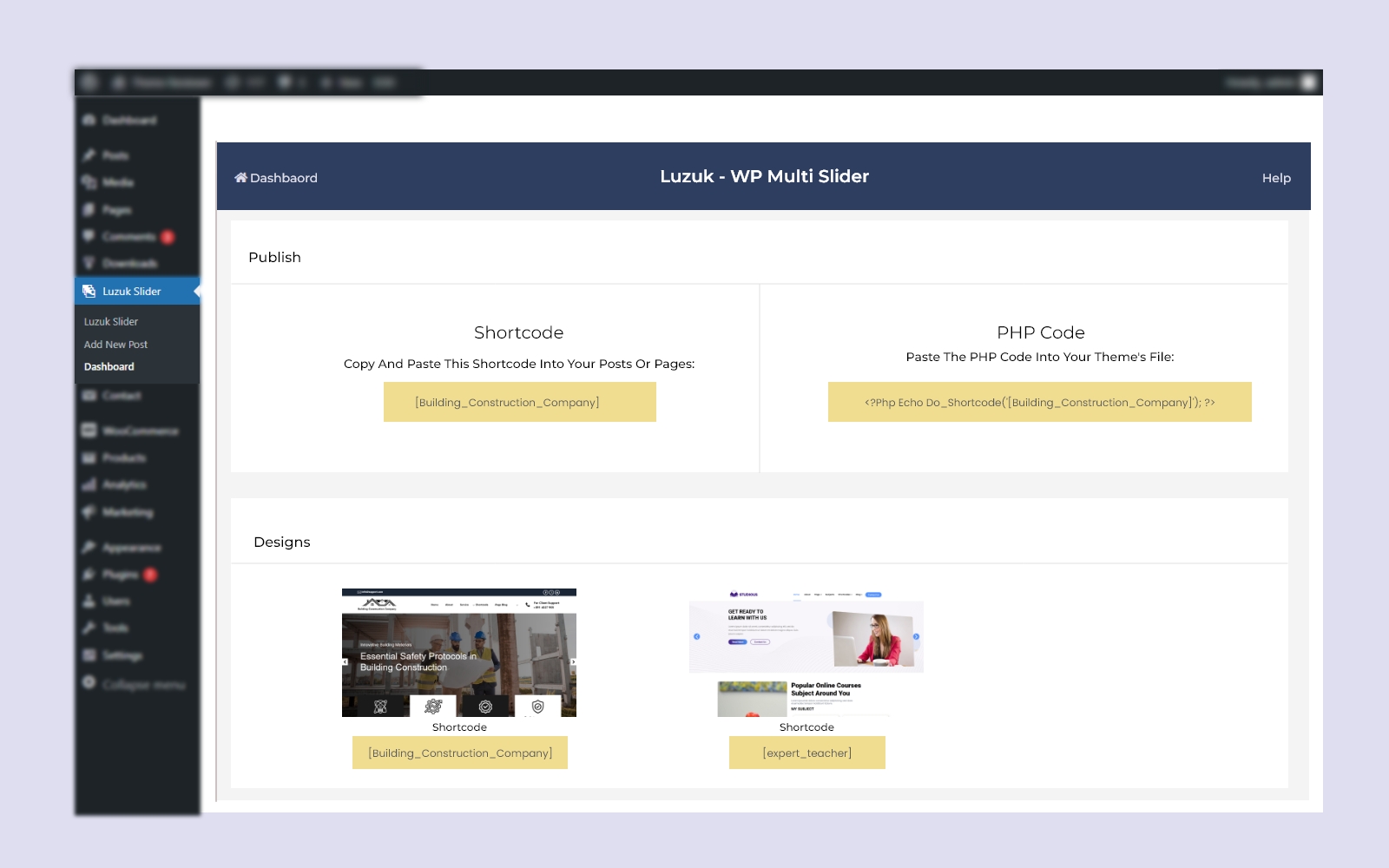This screenshot has height=868, width=1389.
Task: Open the Luzuk Slider submenu entry
Action: pyautogui.click(x=111, y=321)
